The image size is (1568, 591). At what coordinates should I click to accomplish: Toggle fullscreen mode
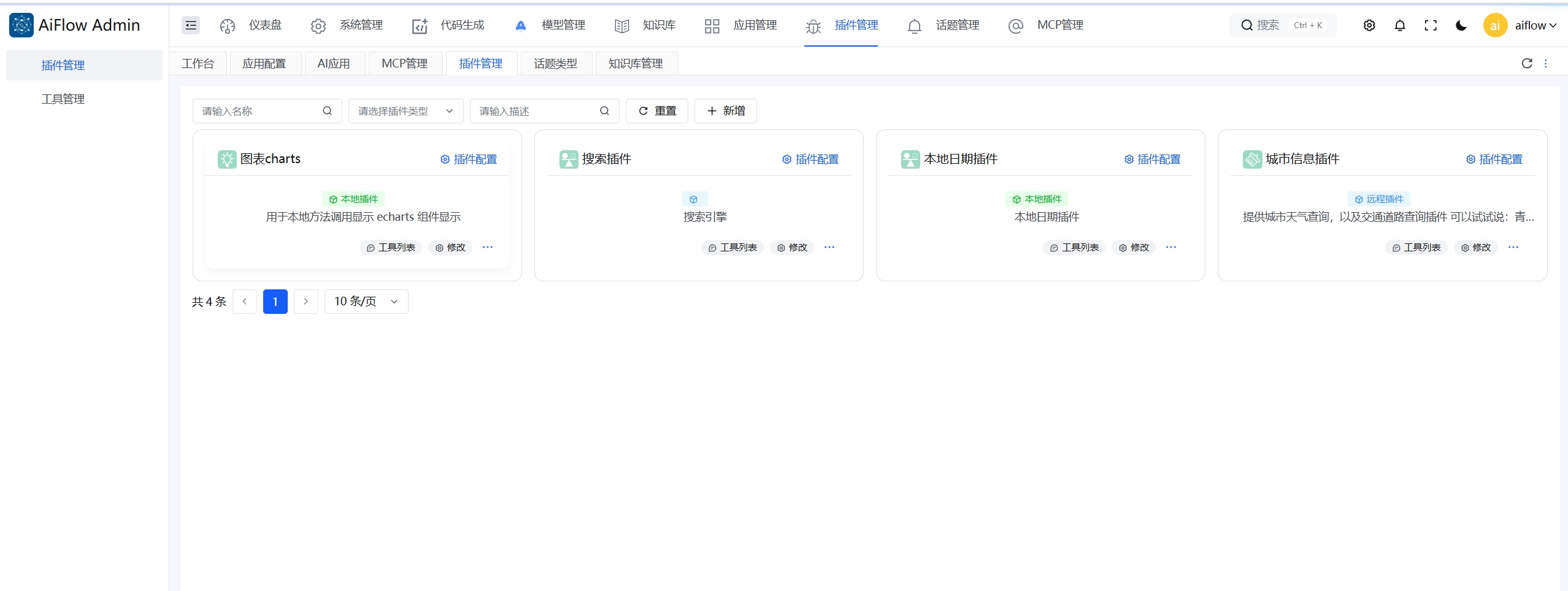coord(1431,25)
